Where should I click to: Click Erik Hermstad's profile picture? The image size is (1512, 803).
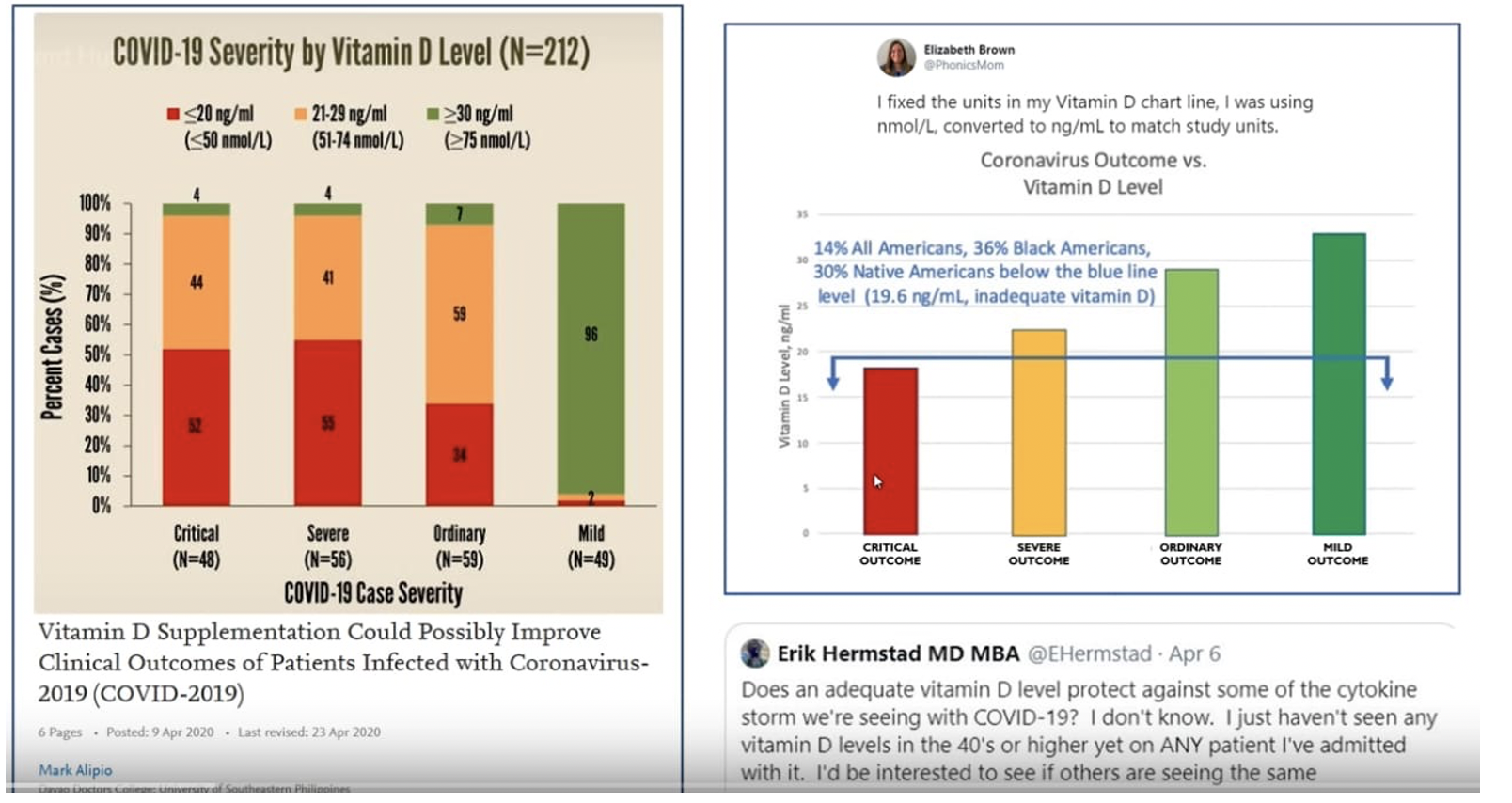(755, 653)
